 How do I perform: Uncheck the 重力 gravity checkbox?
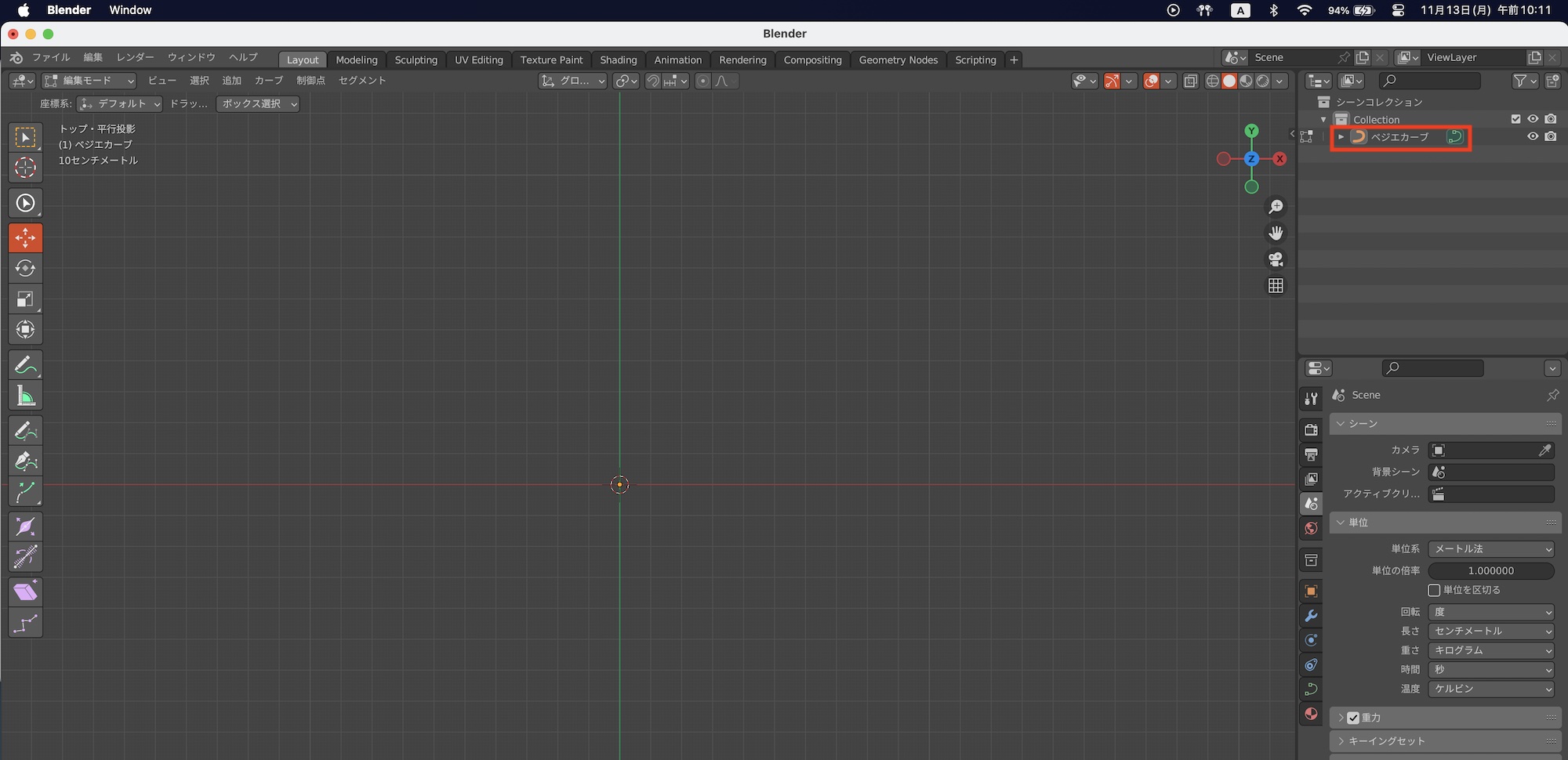coord(1353,718)
